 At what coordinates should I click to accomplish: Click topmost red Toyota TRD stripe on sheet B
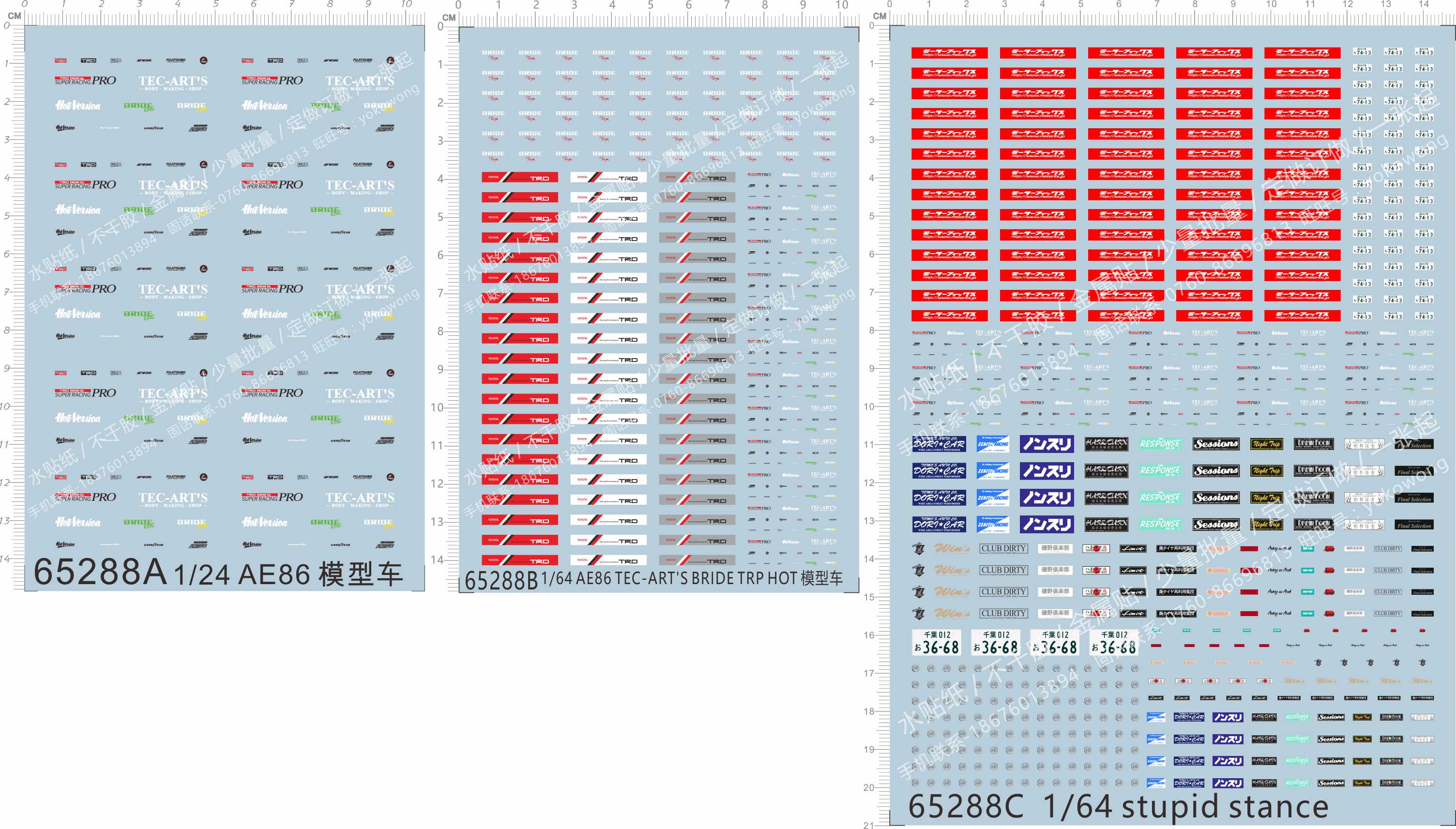(519, 178)
